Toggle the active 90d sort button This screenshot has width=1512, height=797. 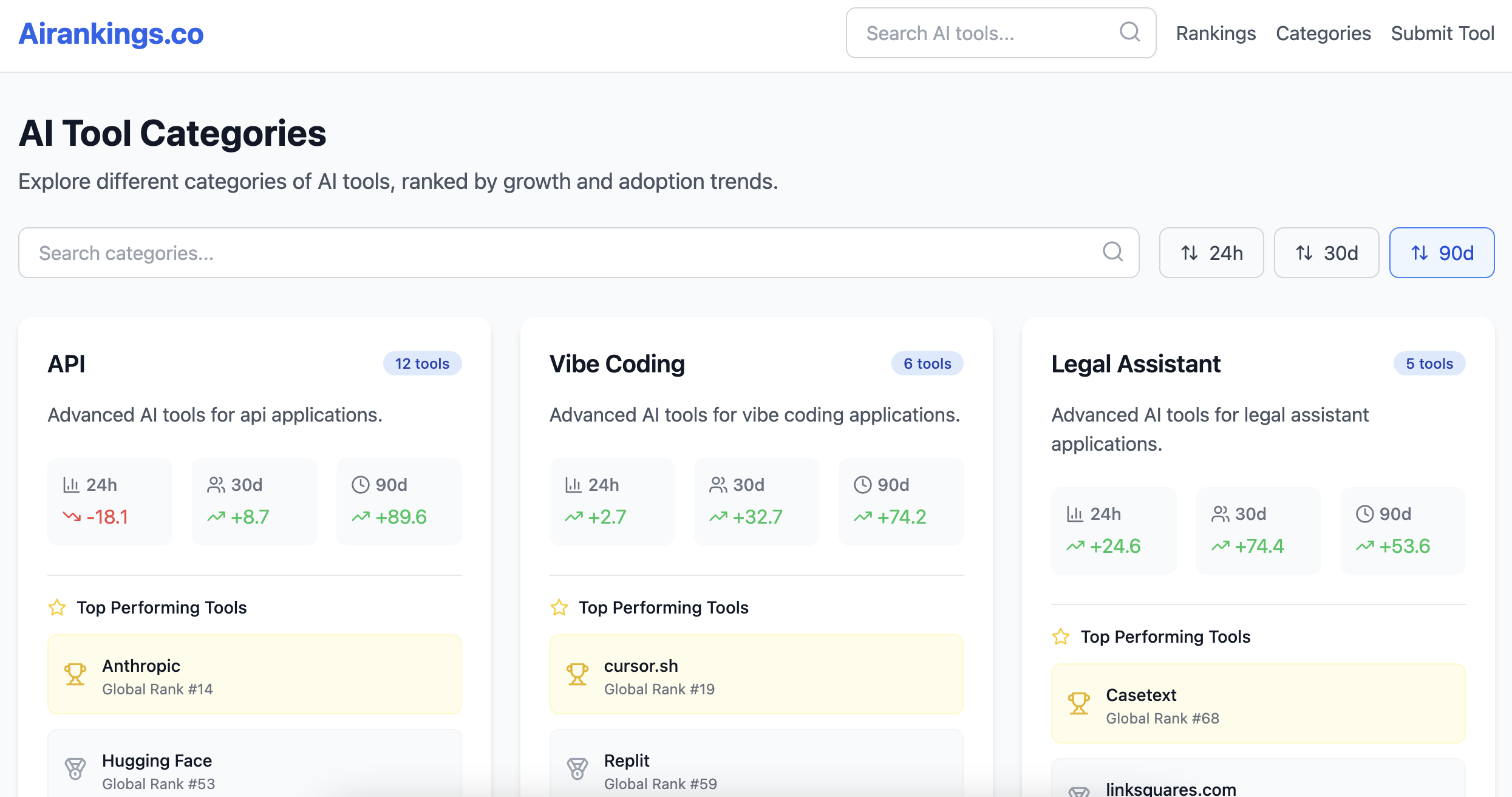(1442, 253)
